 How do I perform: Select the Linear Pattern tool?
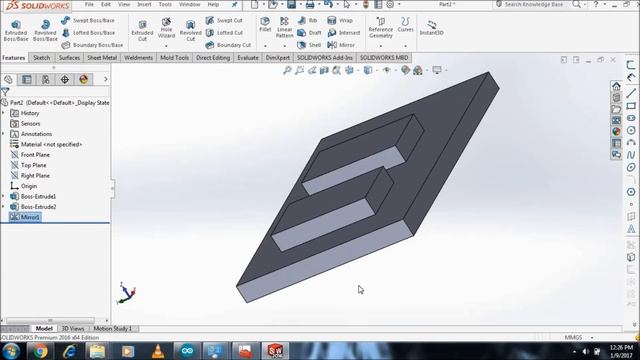(284, 27)
